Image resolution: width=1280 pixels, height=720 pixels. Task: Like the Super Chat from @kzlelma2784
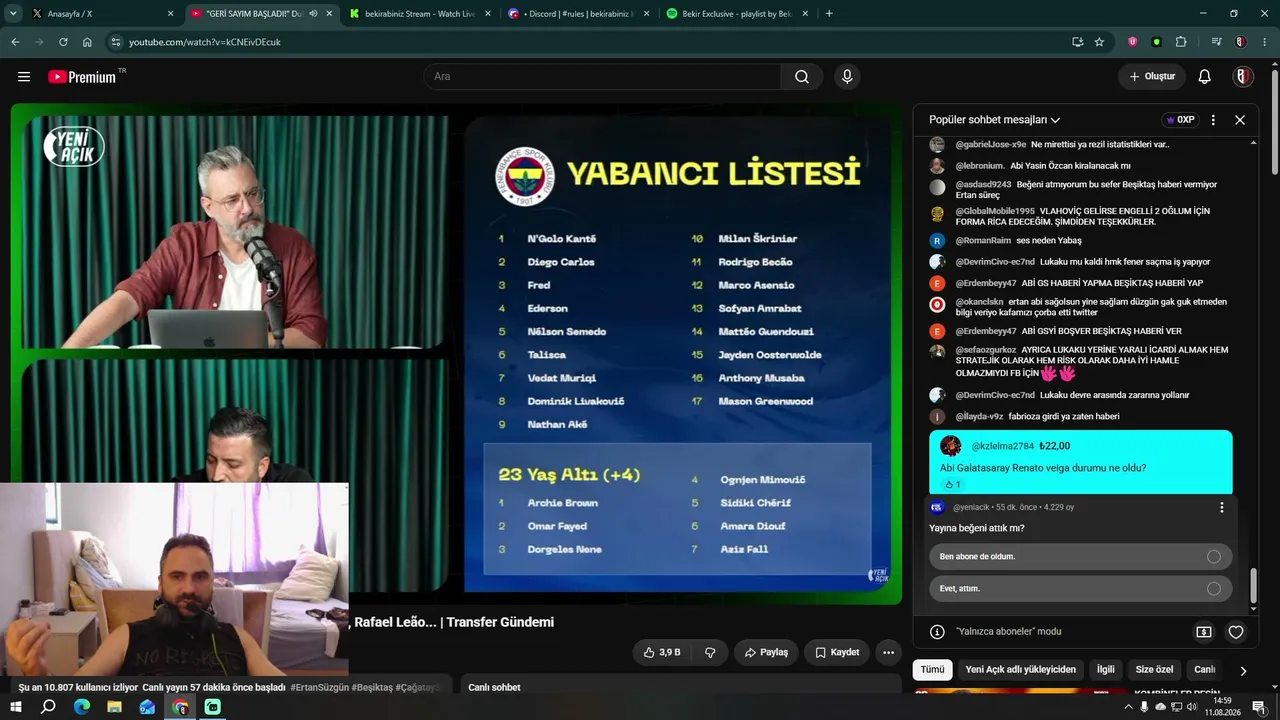948,484
